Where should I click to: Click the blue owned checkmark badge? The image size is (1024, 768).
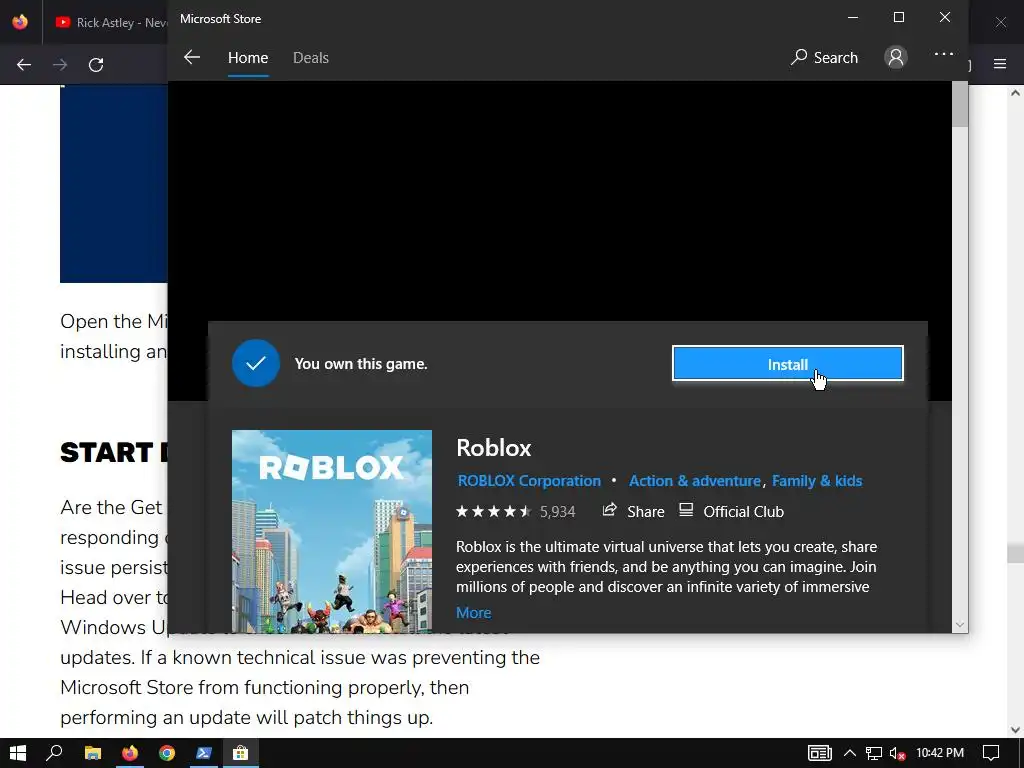[x=256, y=363]
